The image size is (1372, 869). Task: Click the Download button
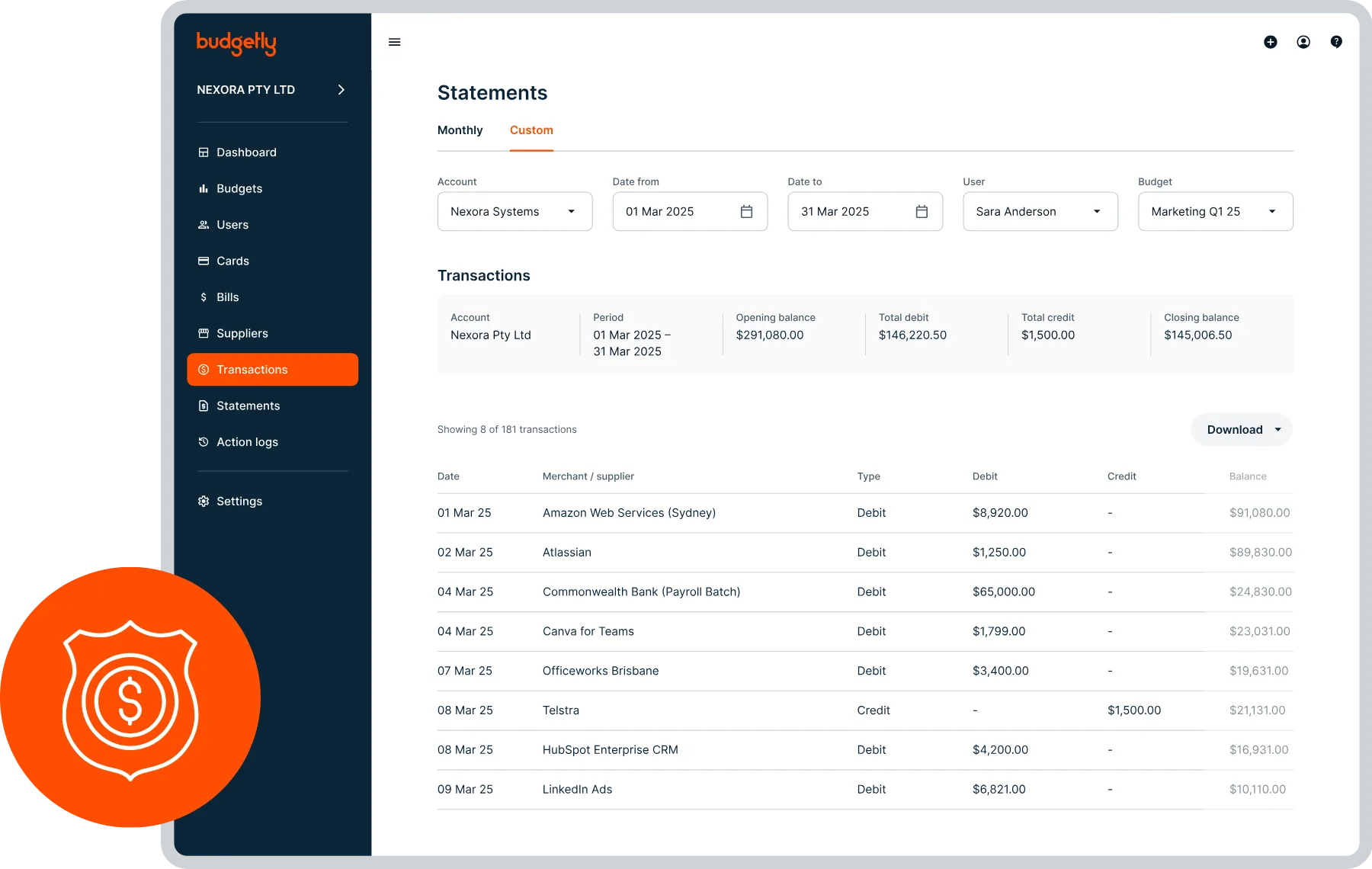[1242, 430]
